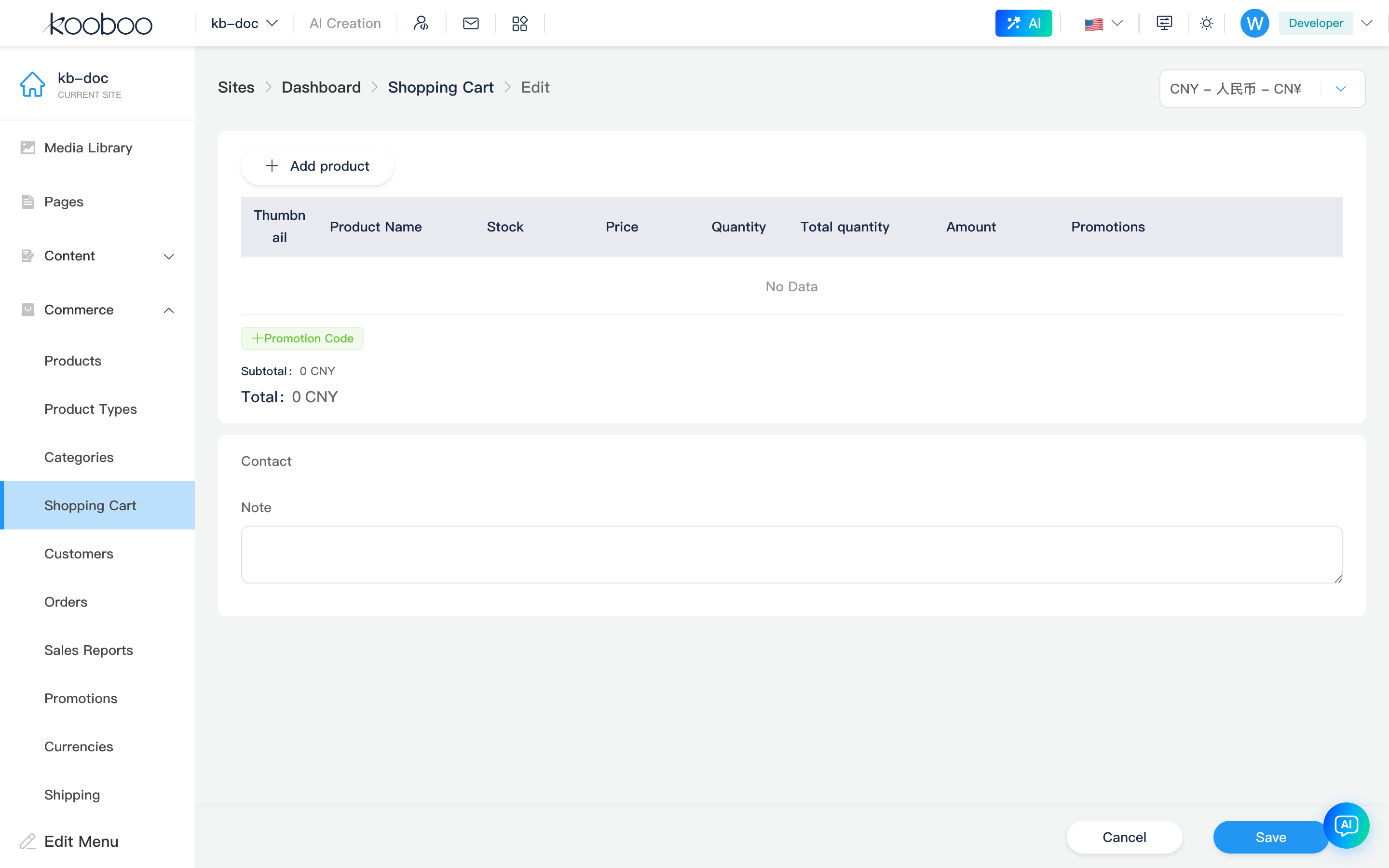Click inside the Note text area
Image resolution: width=1389 pixels, height=868 pixels.
tap(791, 554)
